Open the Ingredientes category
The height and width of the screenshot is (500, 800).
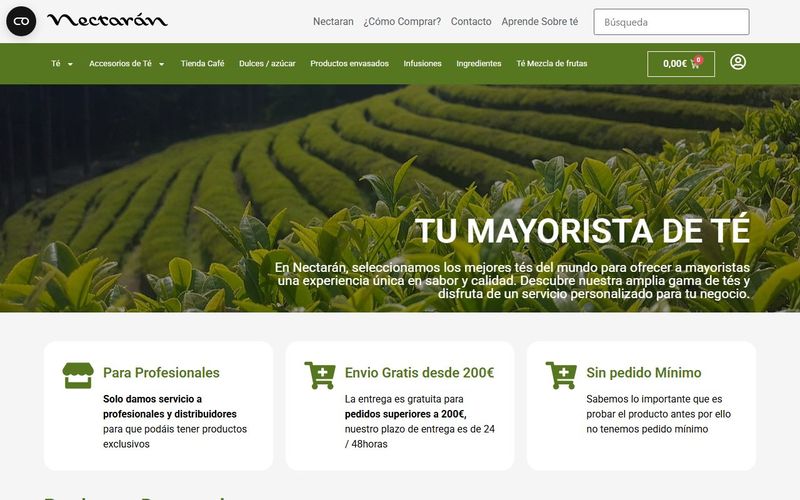(x=479, y=64)
